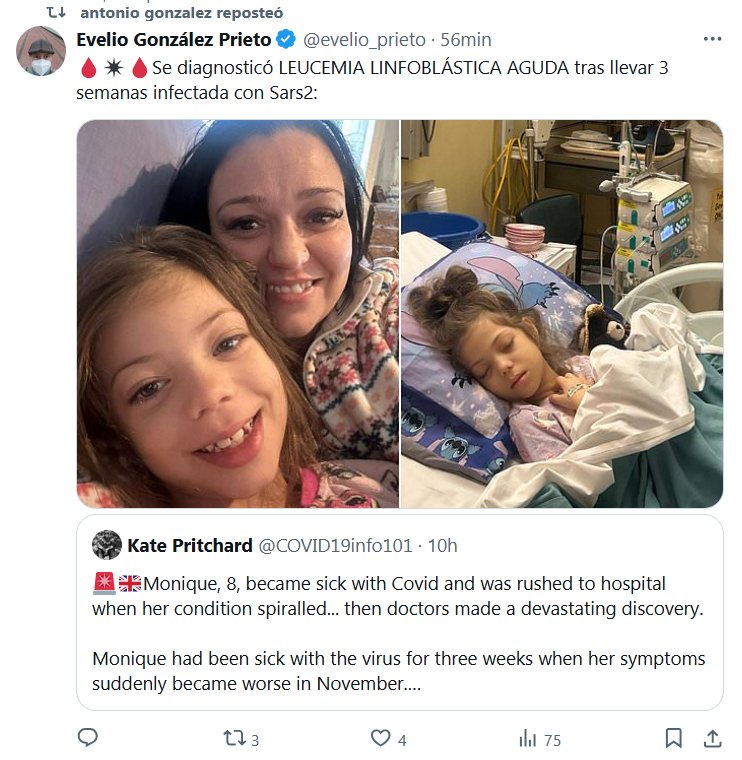The width and height of the screenshot is (742, 760).
Task: Open the 56min timestamp link
Action: pos(466,40)
